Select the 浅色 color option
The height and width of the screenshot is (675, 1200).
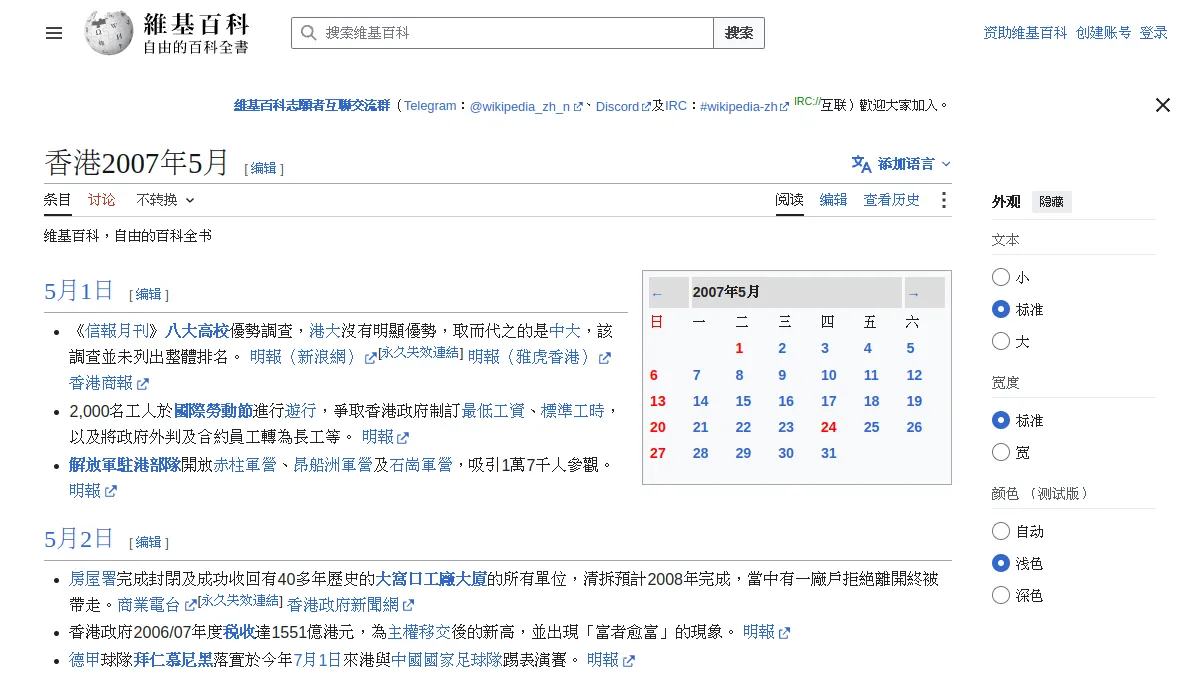coord(1001,563)
